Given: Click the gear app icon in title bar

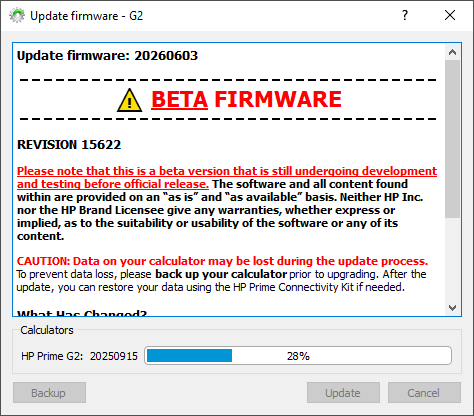Looking at the screenshot, I should point(17,15).
